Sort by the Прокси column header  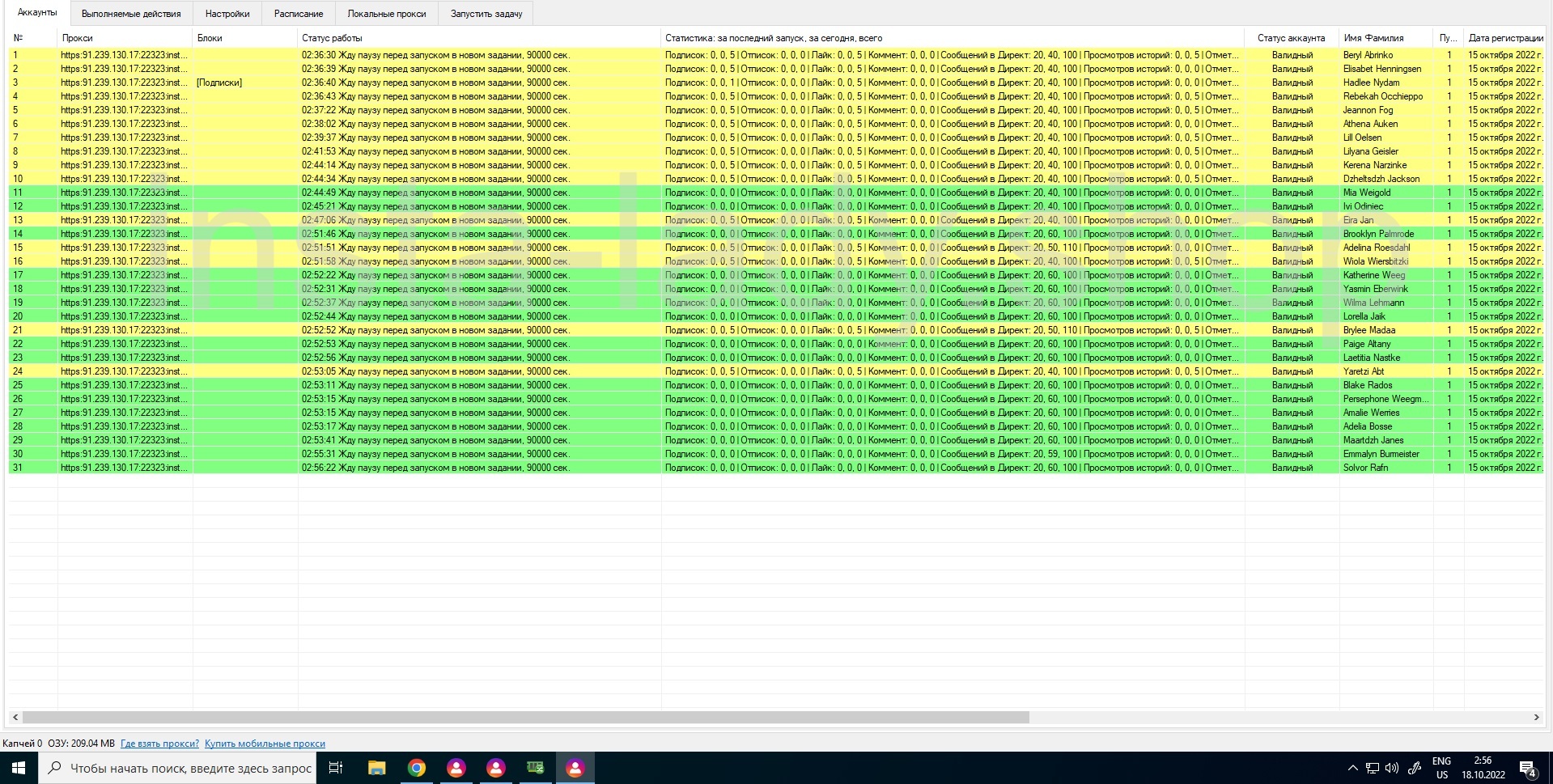[125, 38]
